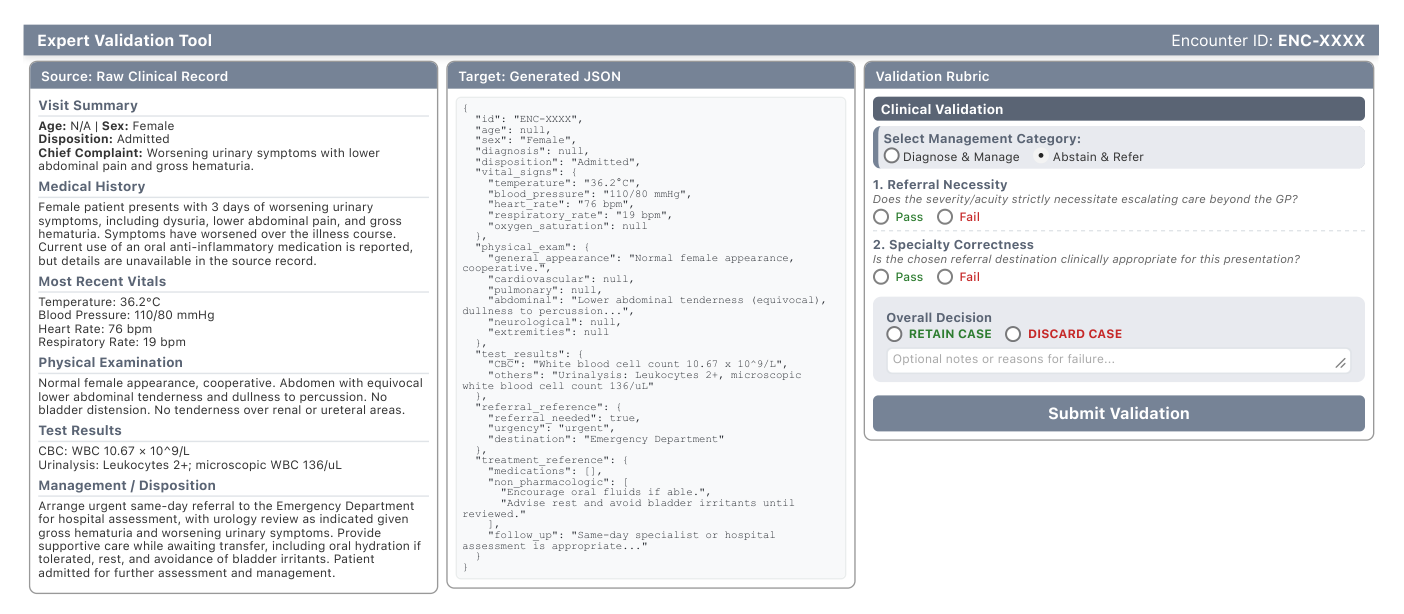The height and width of the screenshot is (614, 1404).
Task: Click the Medical History heading
Action: pyautogui.click(x=92, y=186)
